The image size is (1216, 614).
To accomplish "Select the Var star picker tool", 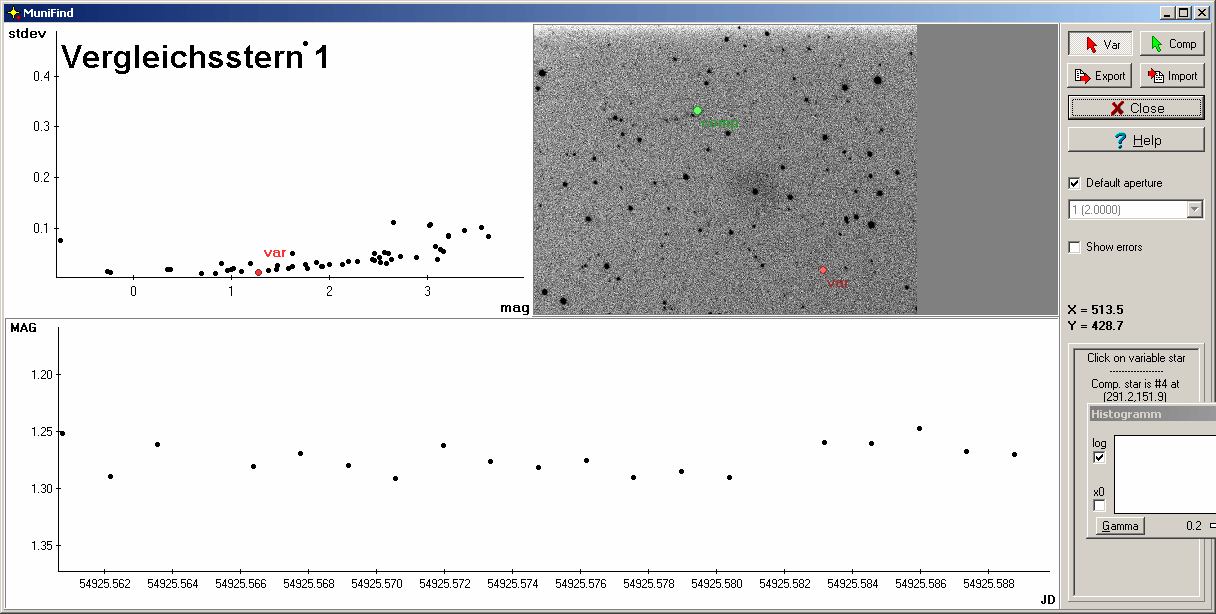I will click(x=1100, y=44).
